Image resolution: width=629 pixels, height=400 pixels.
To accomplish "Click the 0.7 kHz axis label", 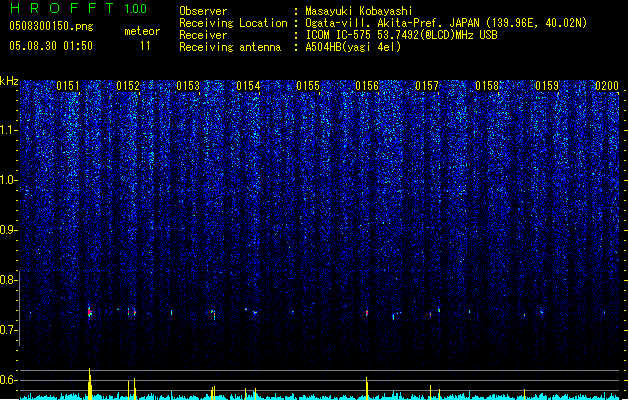I will pyautogui.click(x=7, y=330).
